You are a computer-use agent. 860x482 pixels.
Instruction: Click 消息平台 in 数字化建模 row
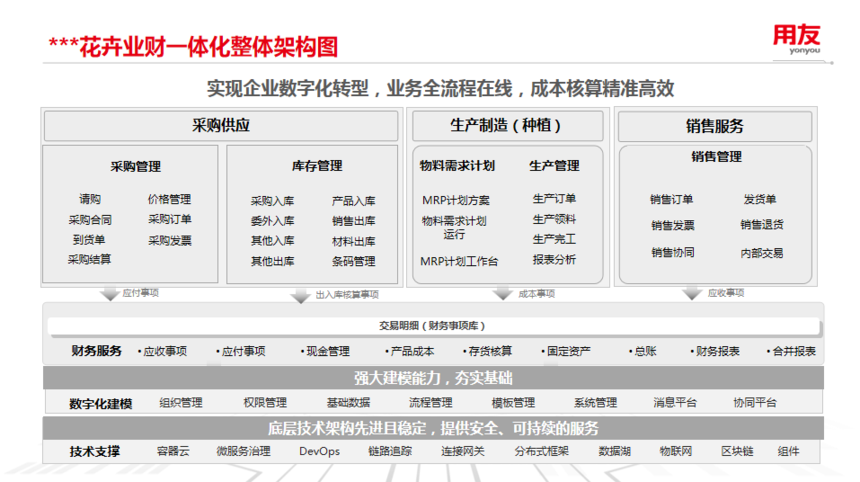click(x=675, y=403)
